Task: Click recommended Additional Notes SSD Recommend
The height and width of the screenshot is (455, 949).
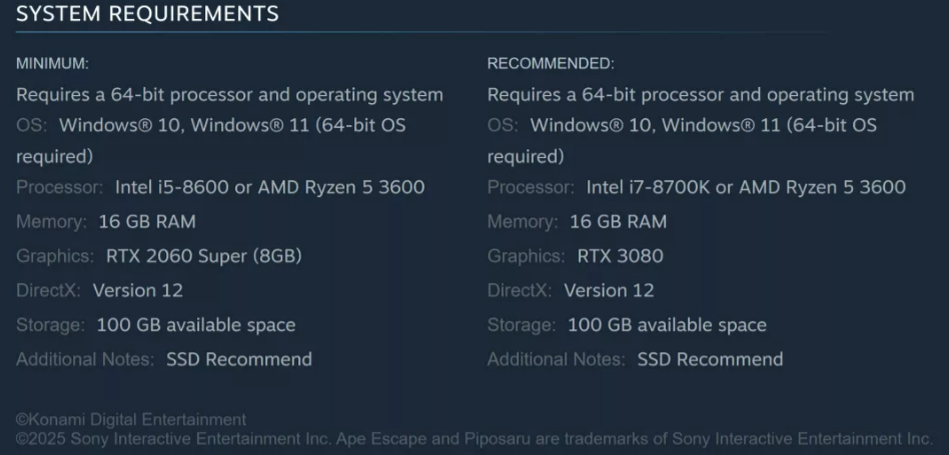Action: 710,359
